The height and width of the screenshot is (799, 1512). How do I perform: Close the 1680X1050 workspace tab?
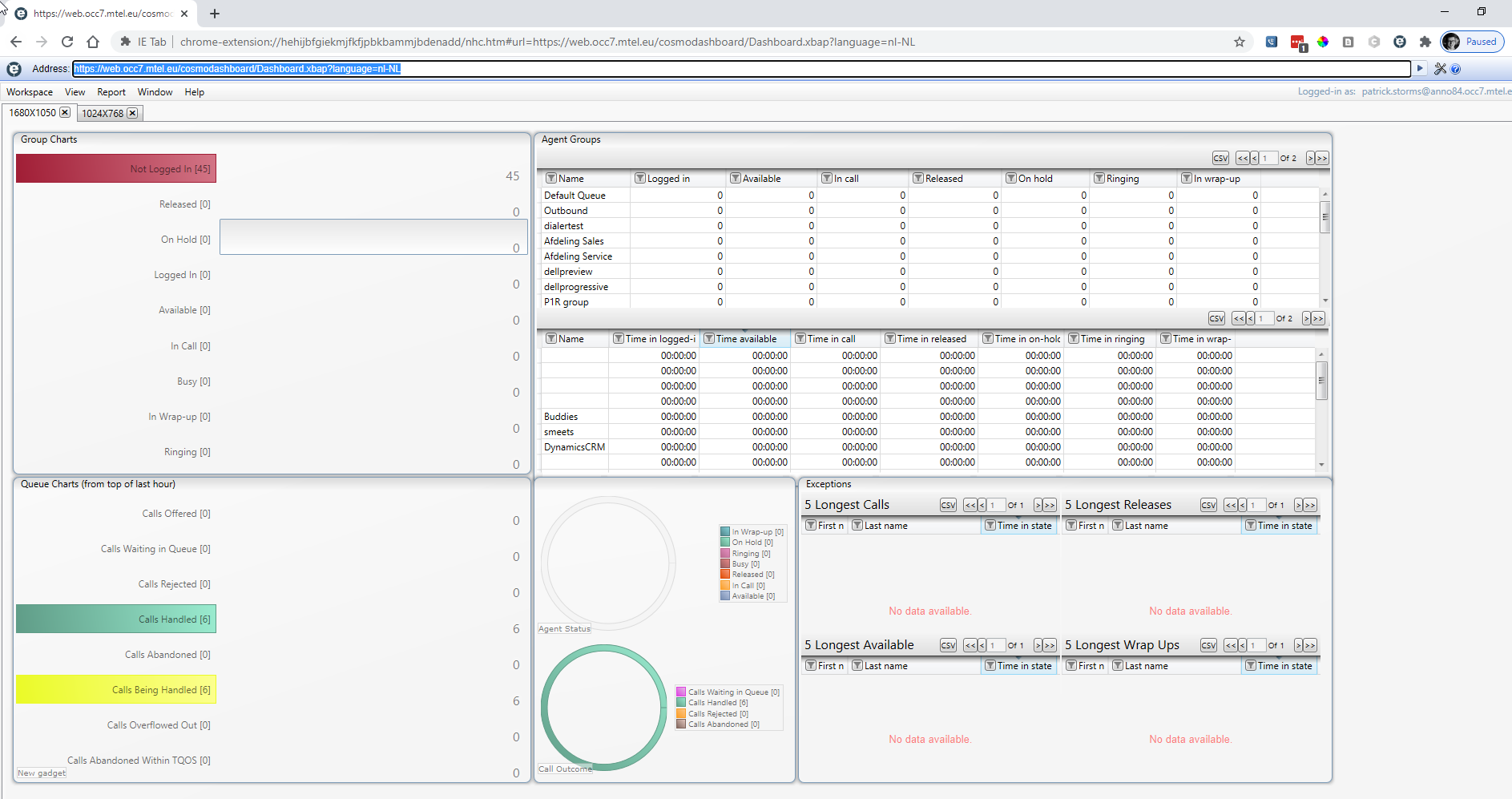click(x=65, y=113)
